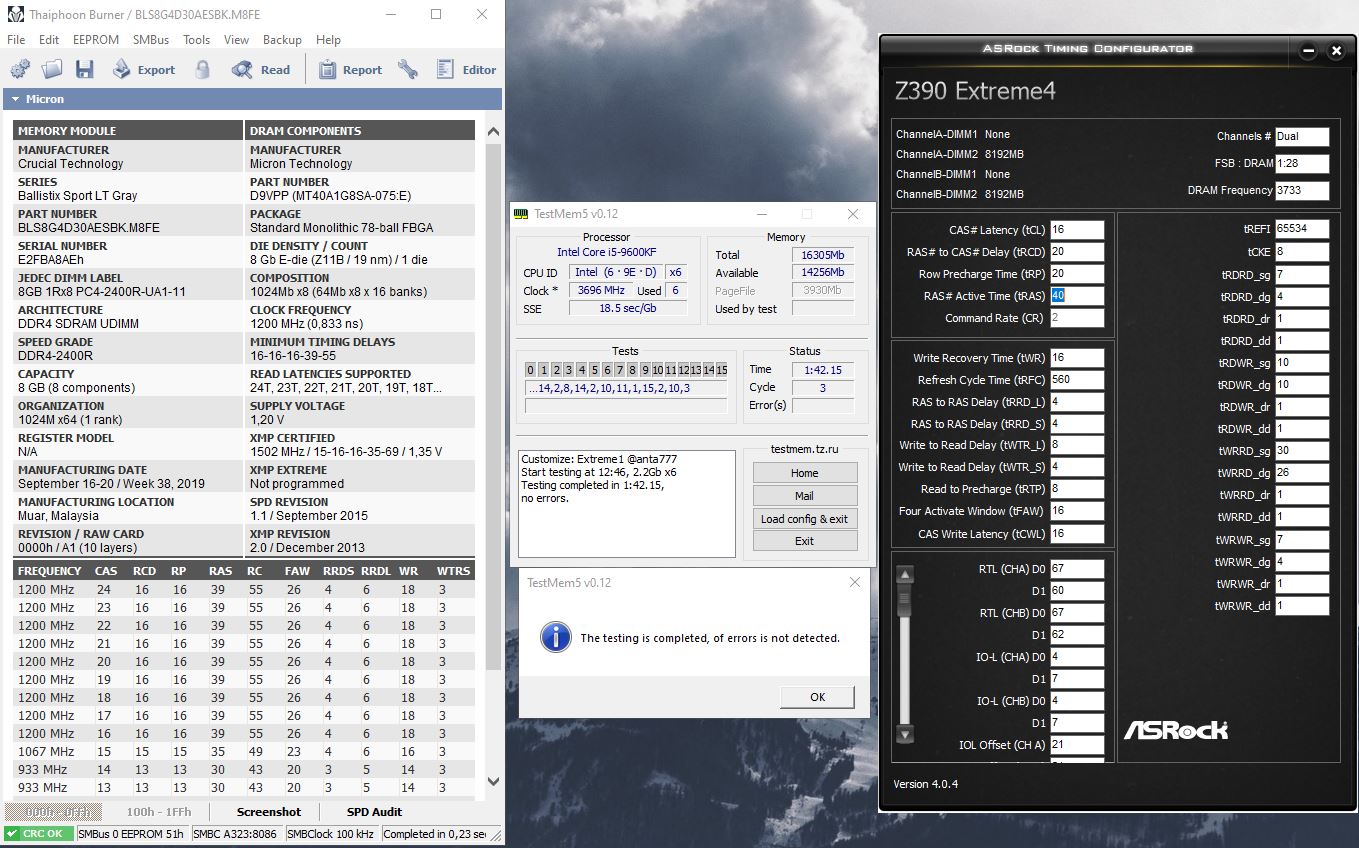
Task: Open the EEPROM menu
Action: (x=96, y=40)
